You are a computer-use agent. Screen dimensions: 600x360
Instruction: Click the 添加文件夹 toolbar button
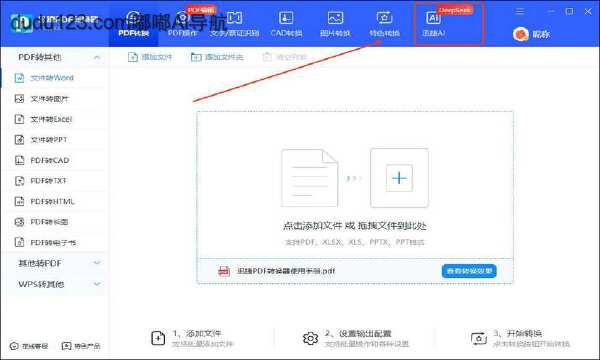[217, 57]
